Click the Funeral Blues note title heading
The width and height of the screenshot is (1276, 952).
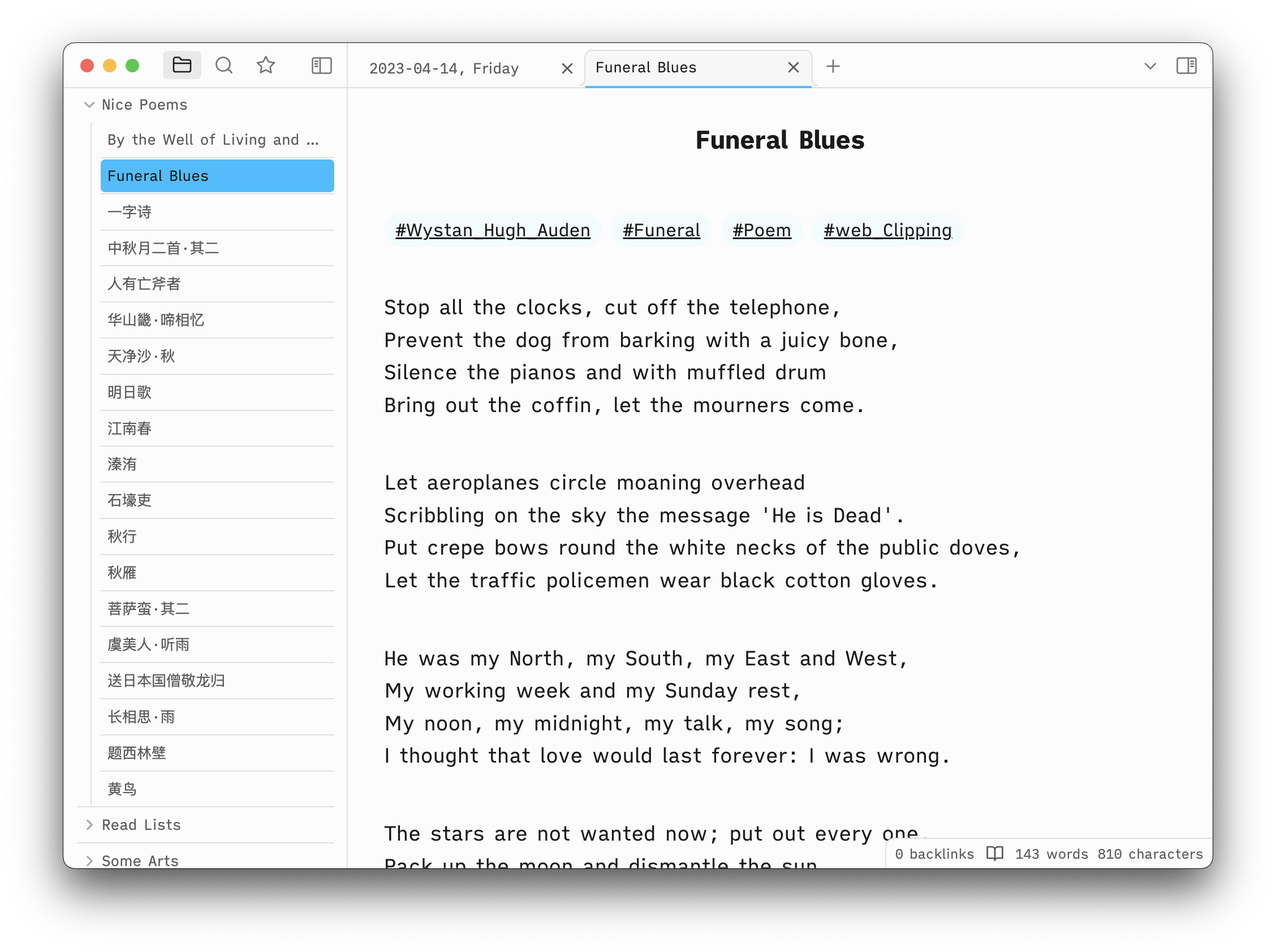click(x=779, y=140)
